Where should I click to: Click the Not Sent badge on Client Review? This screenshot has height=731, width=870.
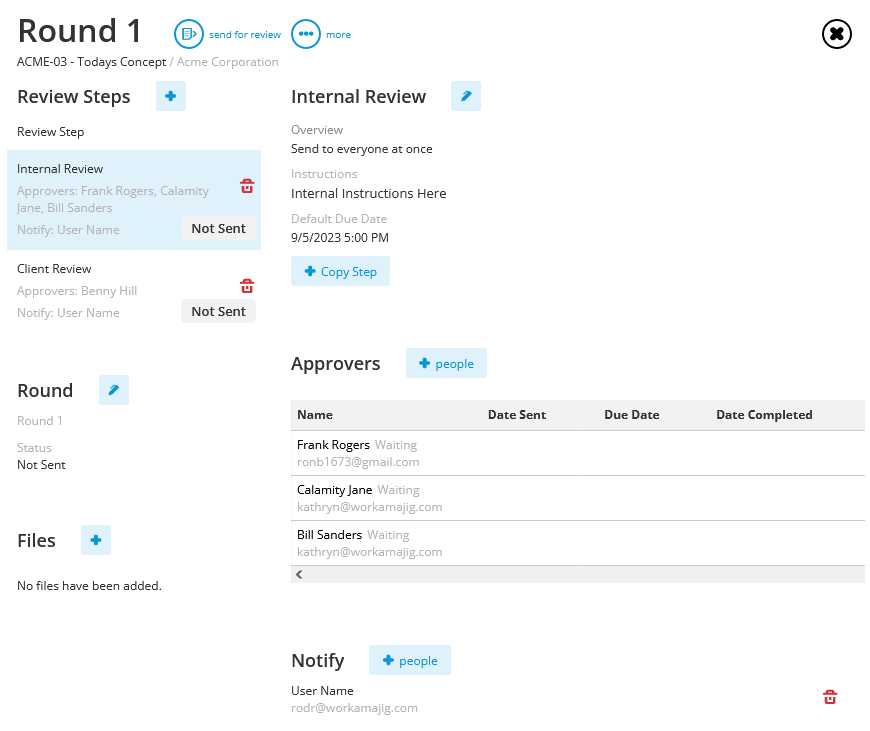point(218,311)
